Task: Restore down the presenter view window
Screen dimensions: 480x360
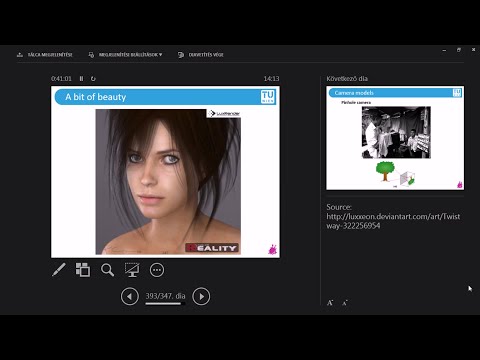Action: [459, 50]
